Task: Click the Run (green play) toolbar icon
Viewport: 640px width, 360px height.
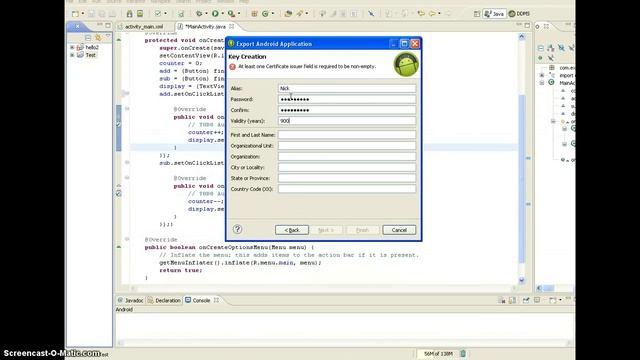Action: pyautogui.click(x=215, y=14)
